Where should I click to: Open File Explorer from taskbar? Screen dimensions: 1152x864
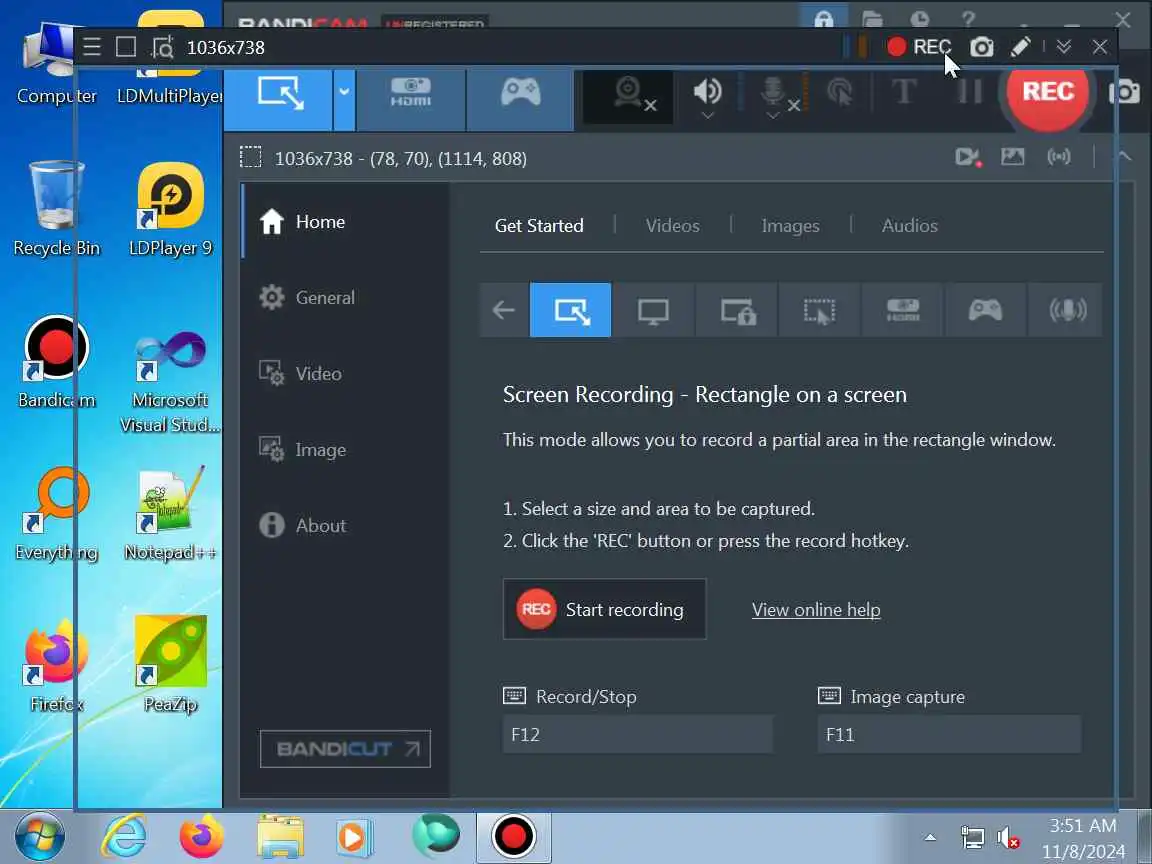[280, 837]
